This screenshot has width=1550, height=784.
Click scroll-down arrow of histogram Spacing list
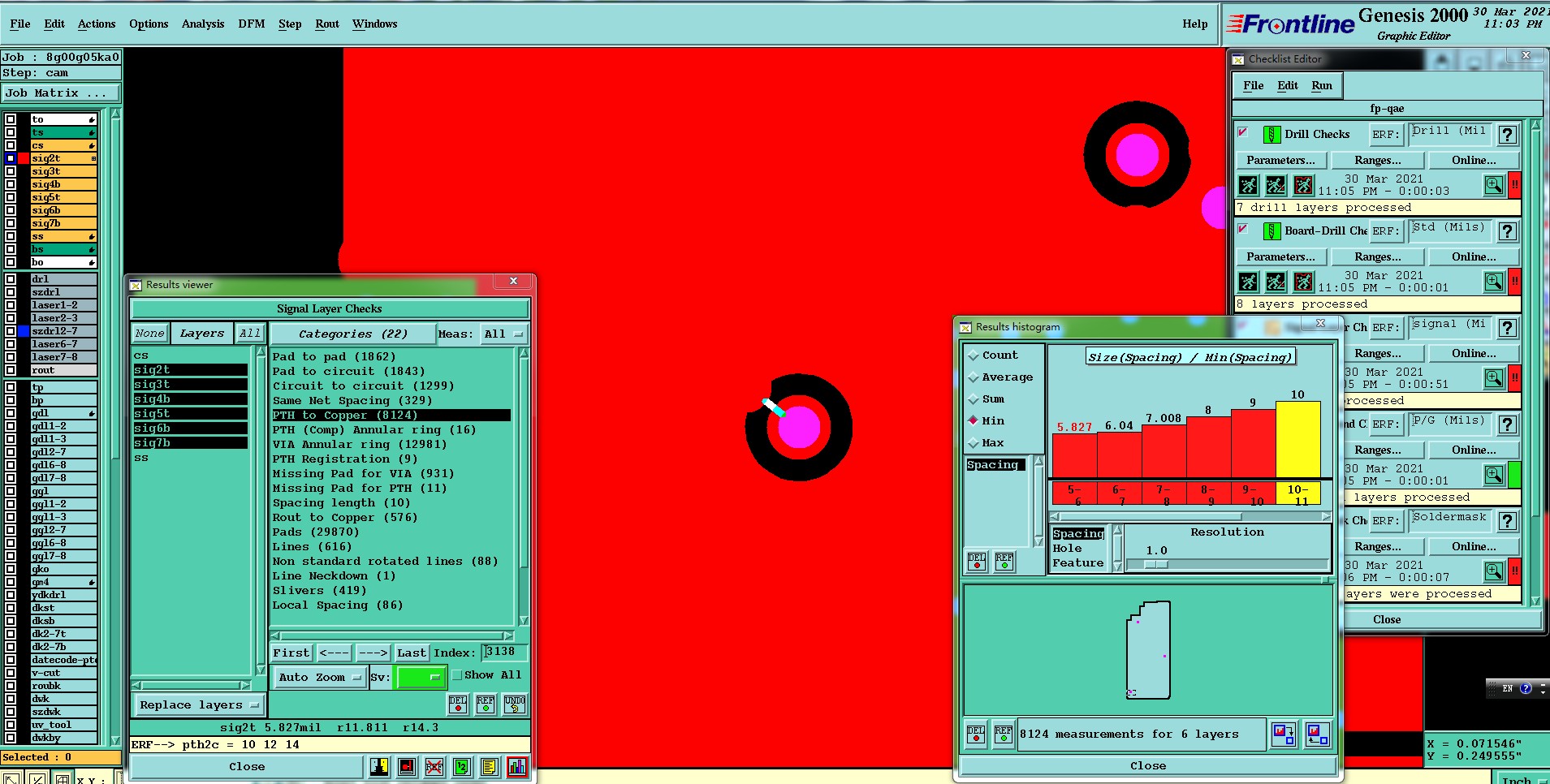[x=1038, y=541]
